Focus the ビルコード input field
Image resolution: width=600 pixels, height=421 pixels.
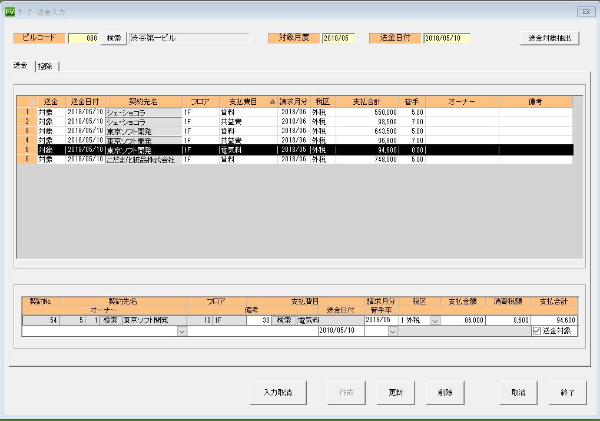(x=84, y=38)
